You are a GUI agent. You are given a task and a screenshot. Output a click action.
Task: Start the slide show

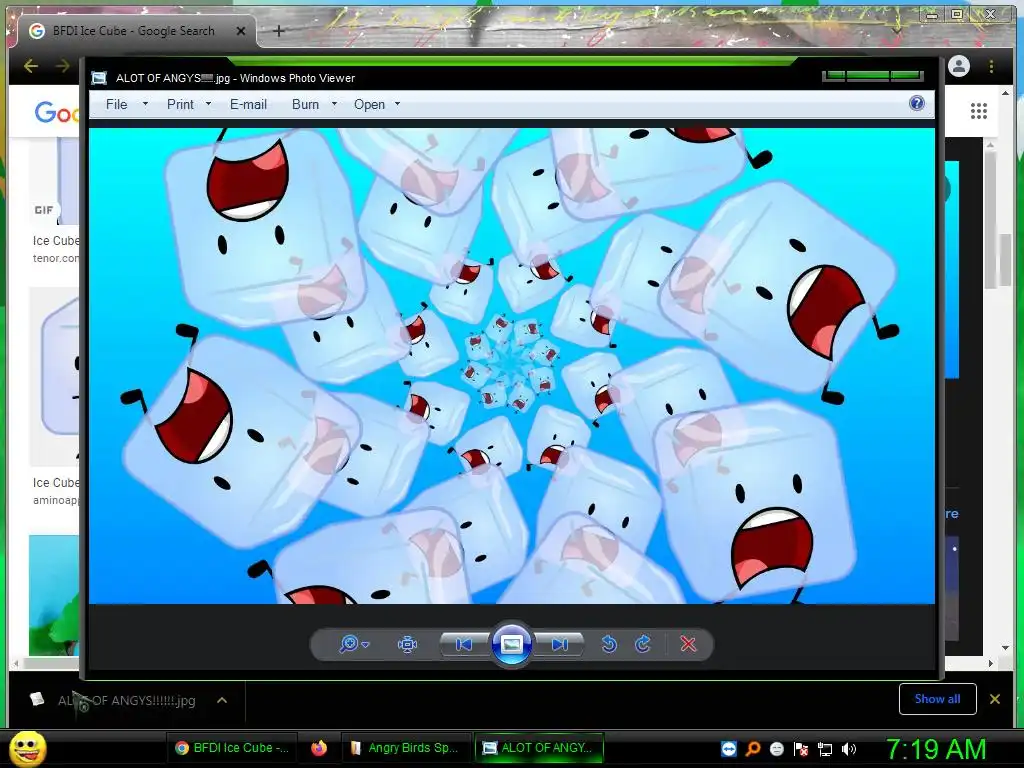point(511,645)
